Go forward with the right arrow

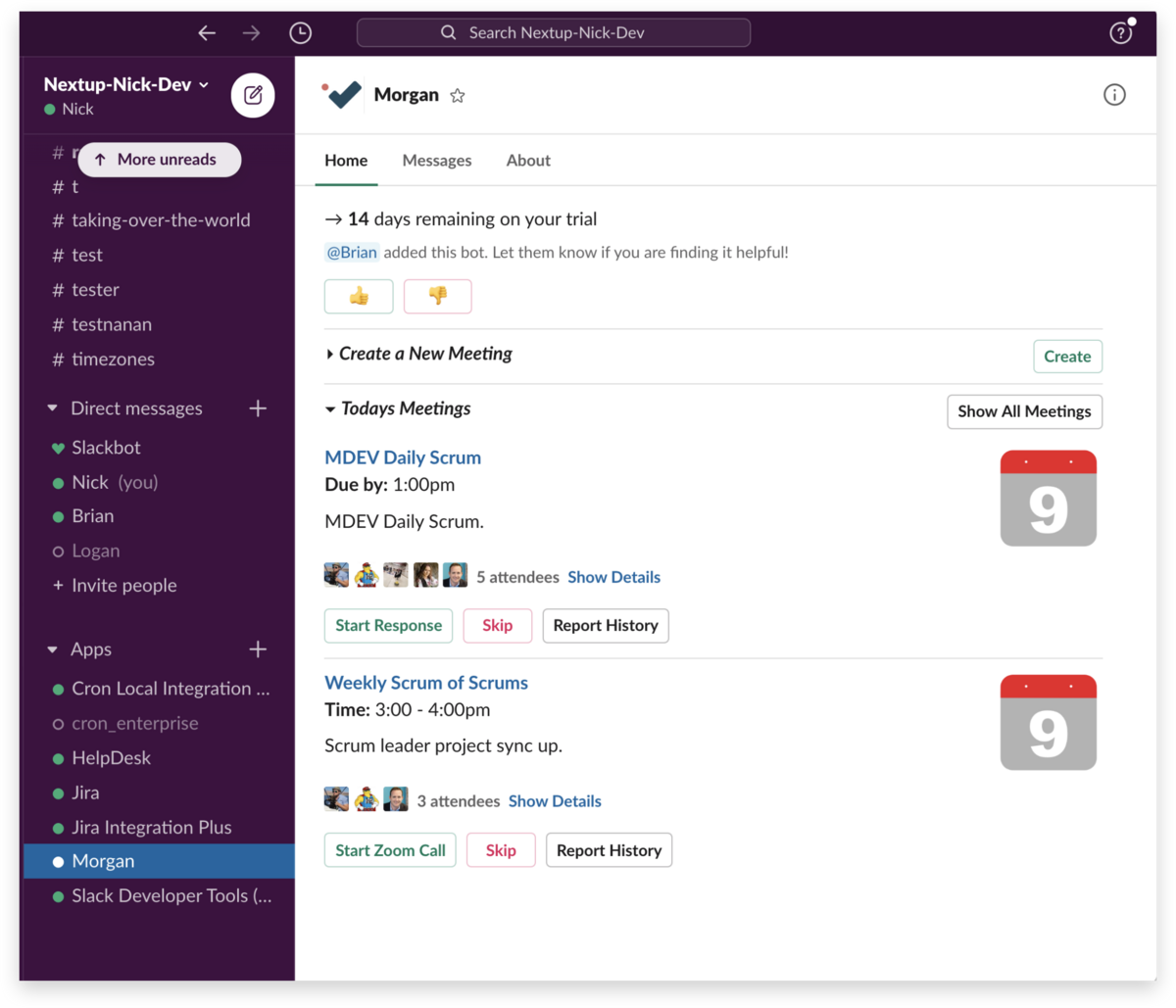click(x=252, y=33)
